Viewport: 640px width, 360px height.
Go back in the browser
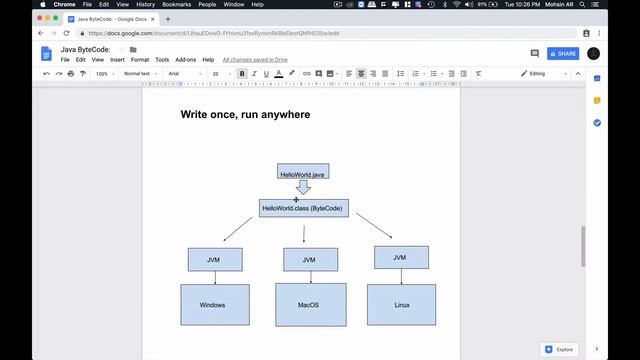(41, 33)
